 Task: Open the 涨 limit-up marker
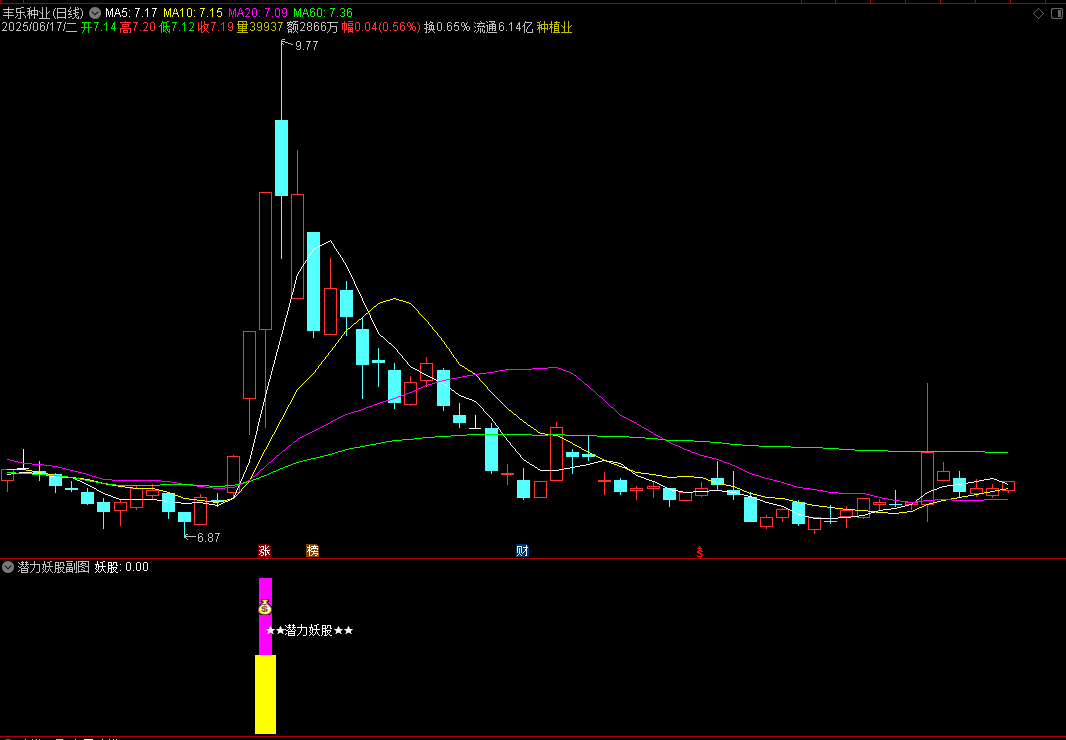click(264, 551)
